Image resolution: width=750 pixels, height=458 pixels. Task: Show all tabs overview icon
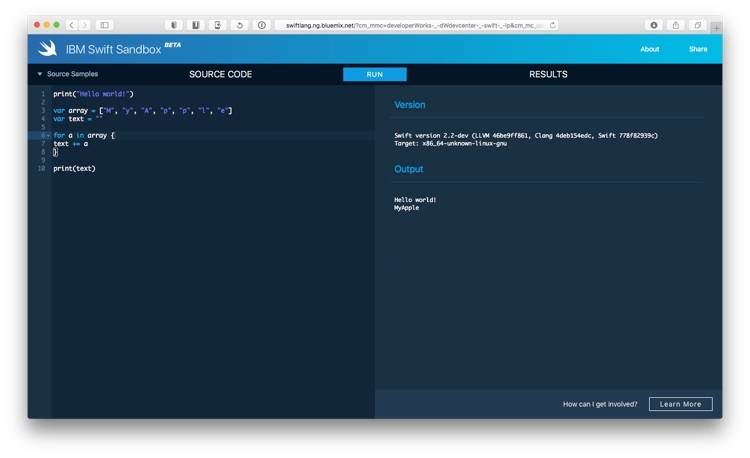click(x=697, y=25)
